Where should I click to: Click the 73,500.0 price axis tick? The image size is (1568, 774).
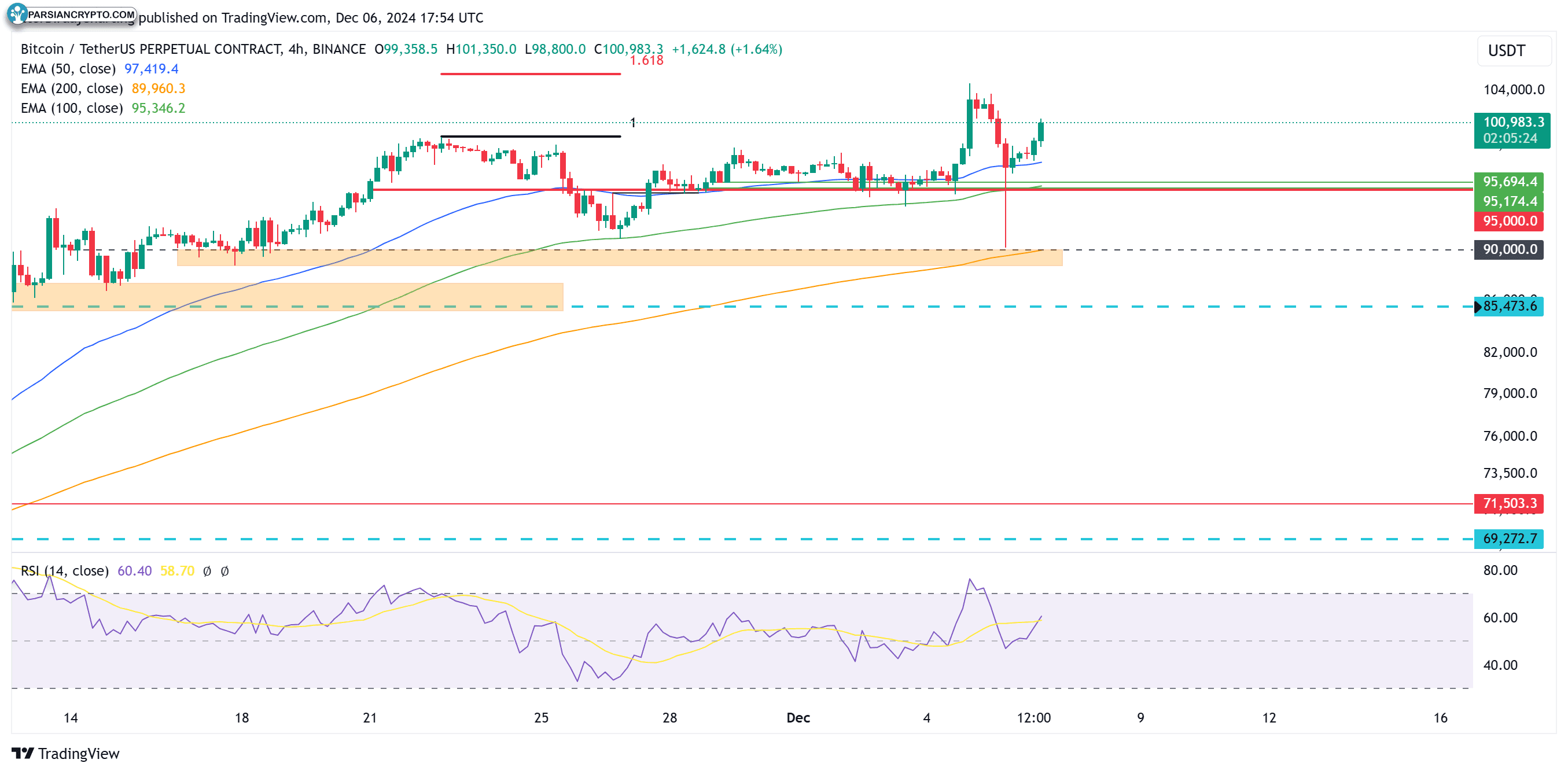coord(1510,473)
